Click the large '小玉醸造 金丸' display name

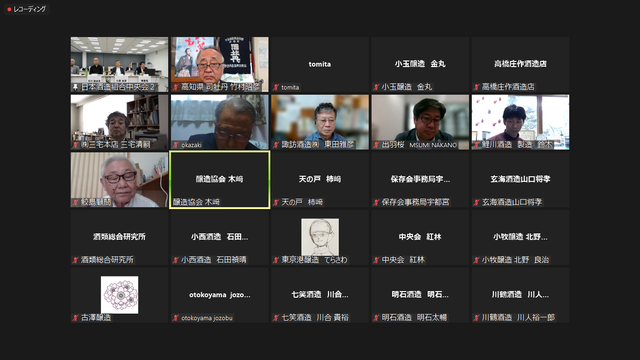pyautogui.click(x=420, y=64)
